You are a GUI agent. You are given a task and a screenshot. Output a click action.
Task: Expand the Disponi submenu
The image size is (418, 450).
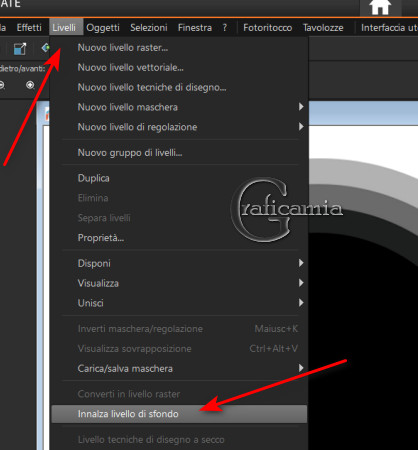tap(179, 263)
